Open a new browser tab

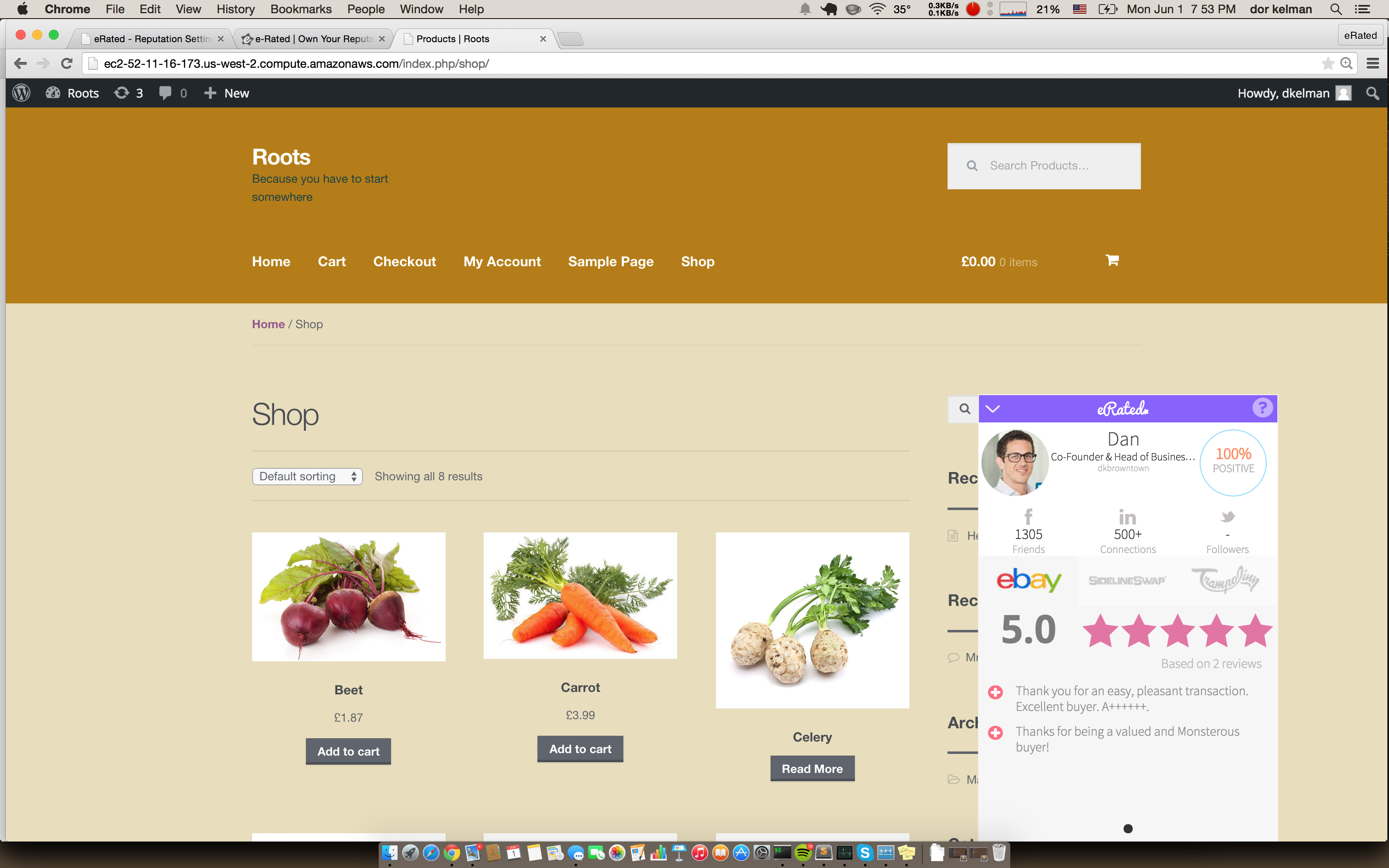pos(570,38)
